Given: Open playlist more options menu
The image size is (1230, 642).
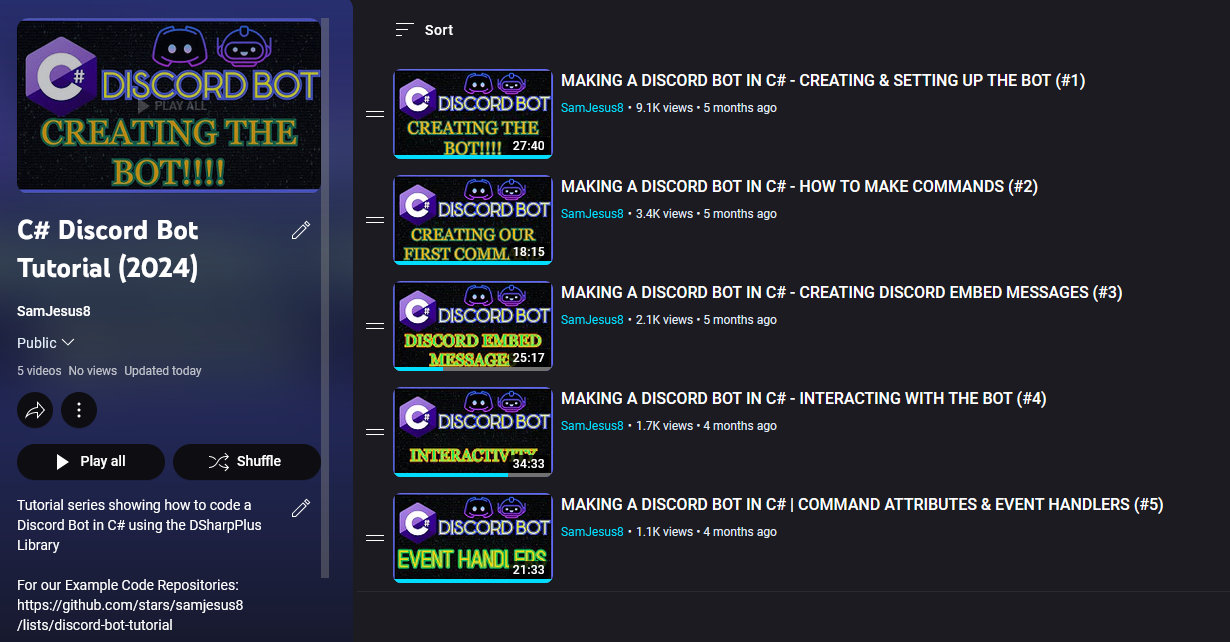Looking at the screenshot, I should (79, 409).
